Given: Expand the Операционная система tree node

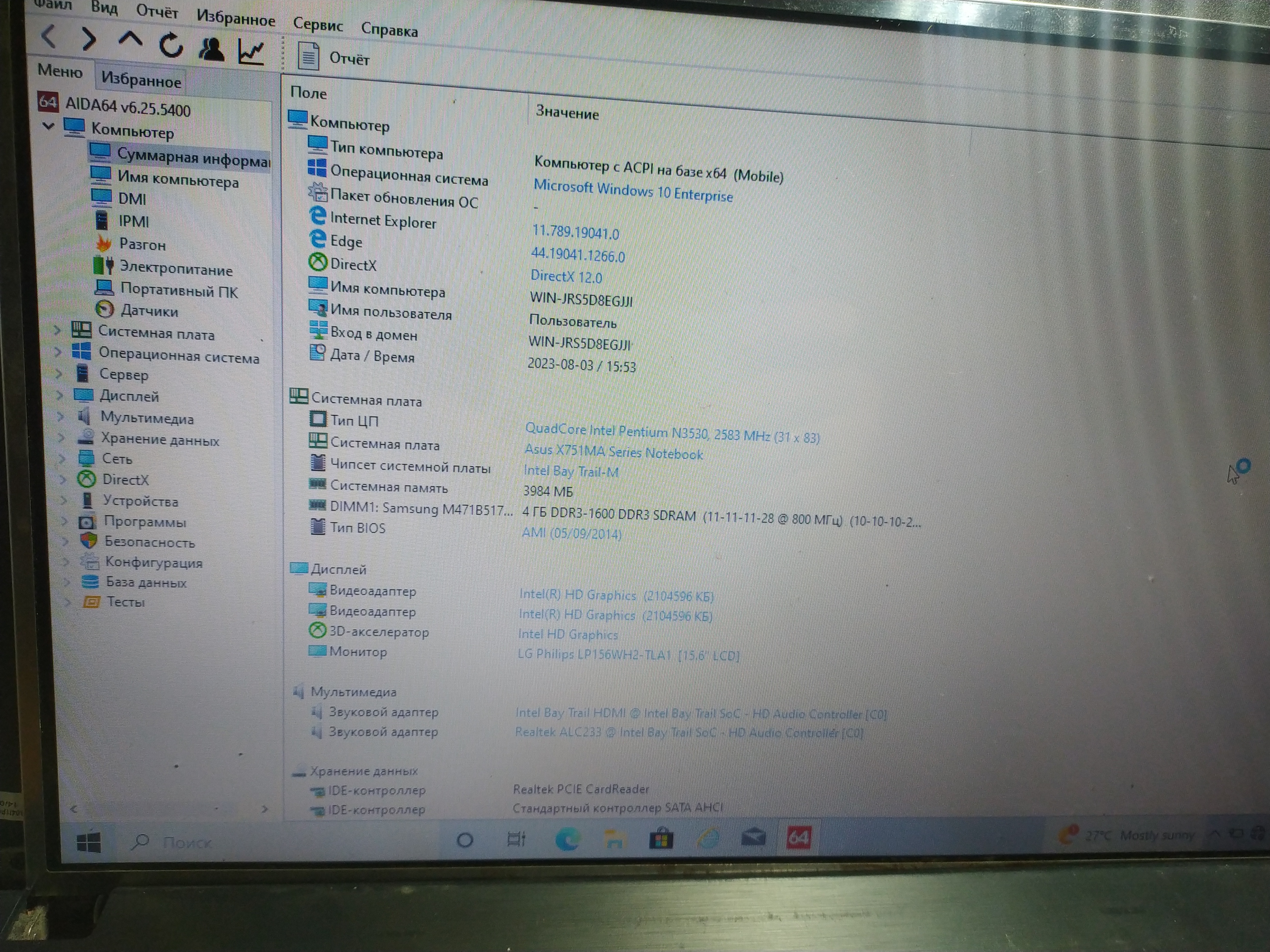Looking at the screenshot, I should click(x=58, y=352).
